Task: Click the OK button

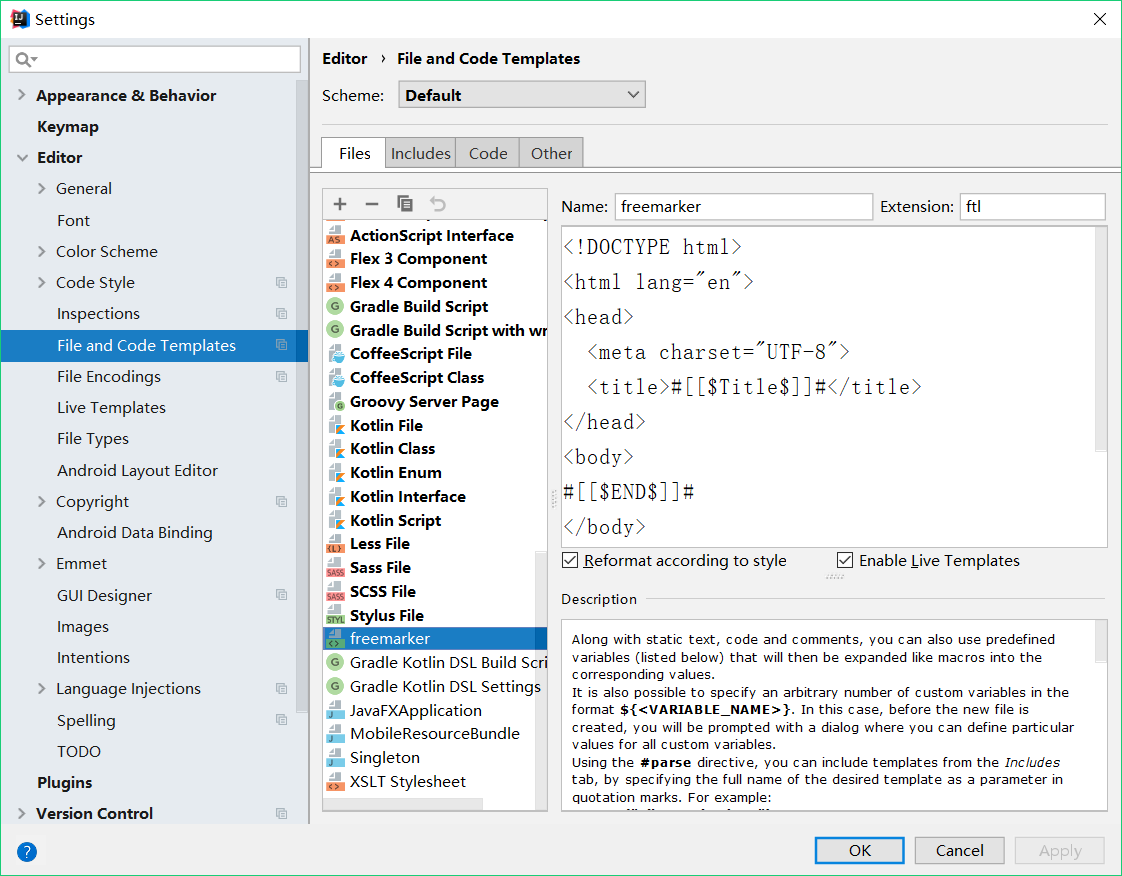Action: [859, 850]
